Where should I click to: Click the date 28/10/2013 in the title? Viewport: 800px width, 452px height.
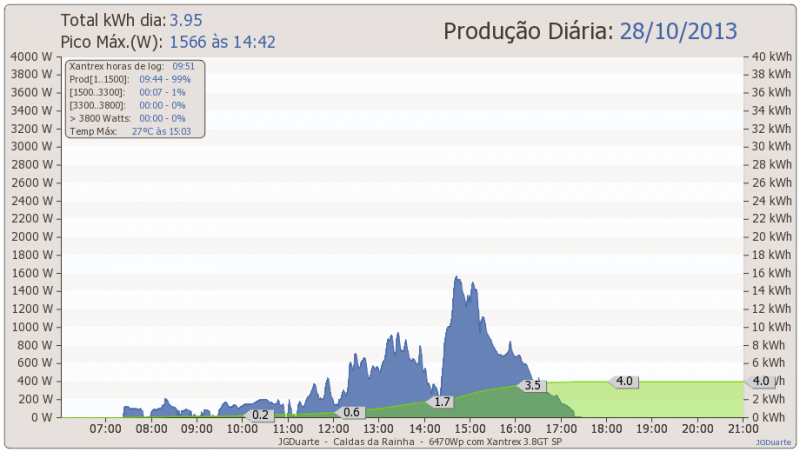point(678,31)
